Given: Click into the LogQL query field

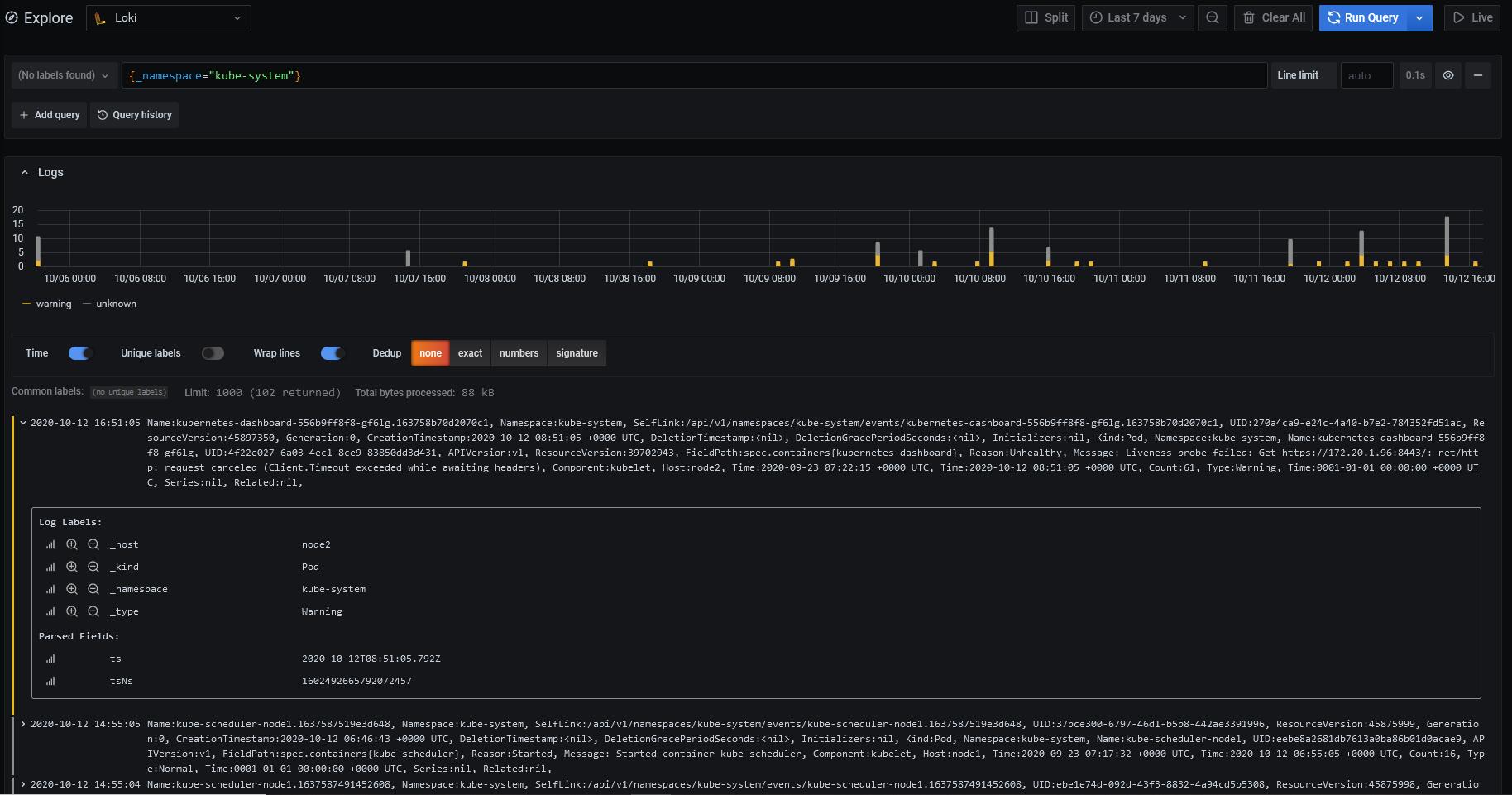Looking at the screenshot, I should point(694,75).
